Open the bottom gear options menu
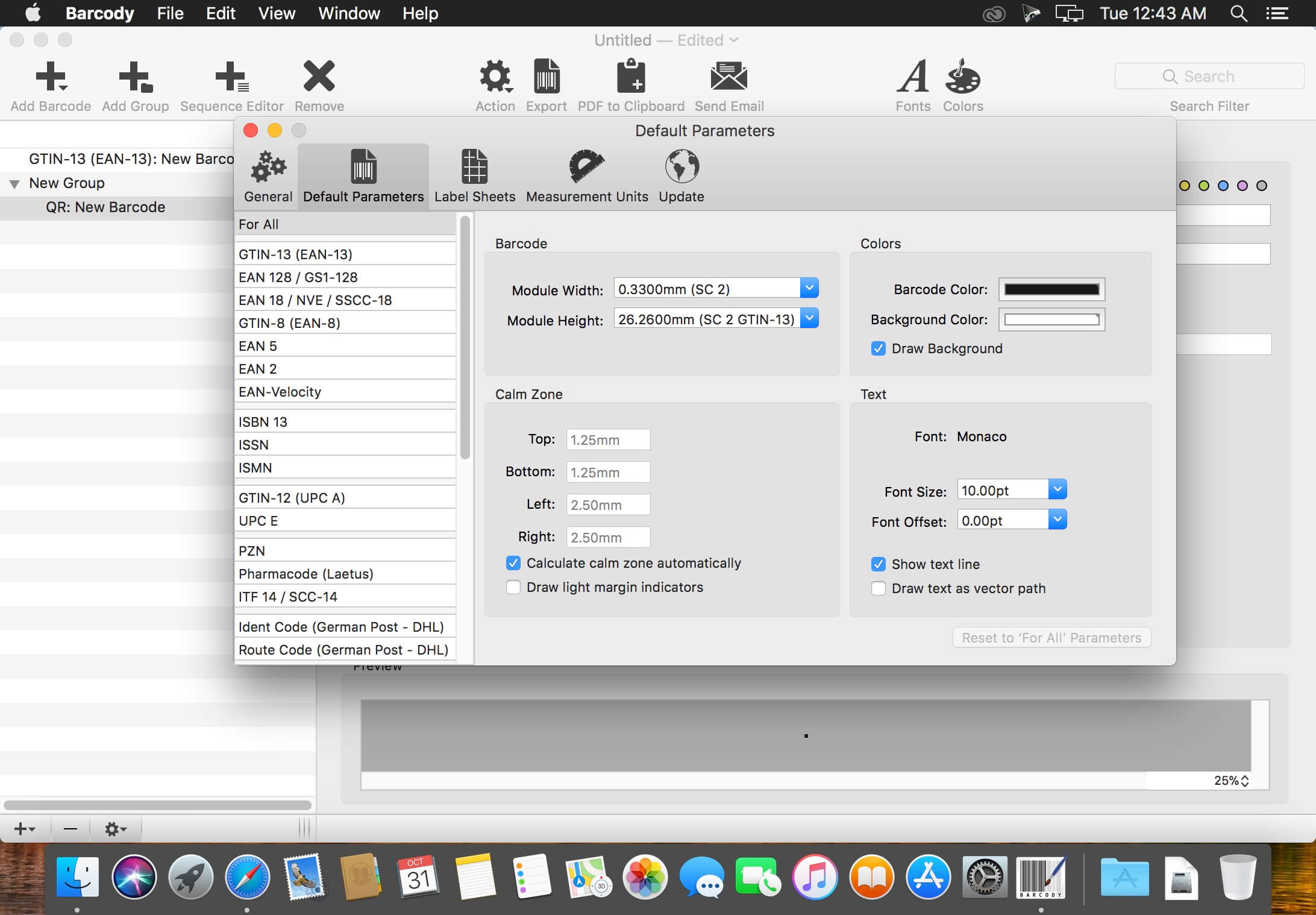 (x=116, y=829)
